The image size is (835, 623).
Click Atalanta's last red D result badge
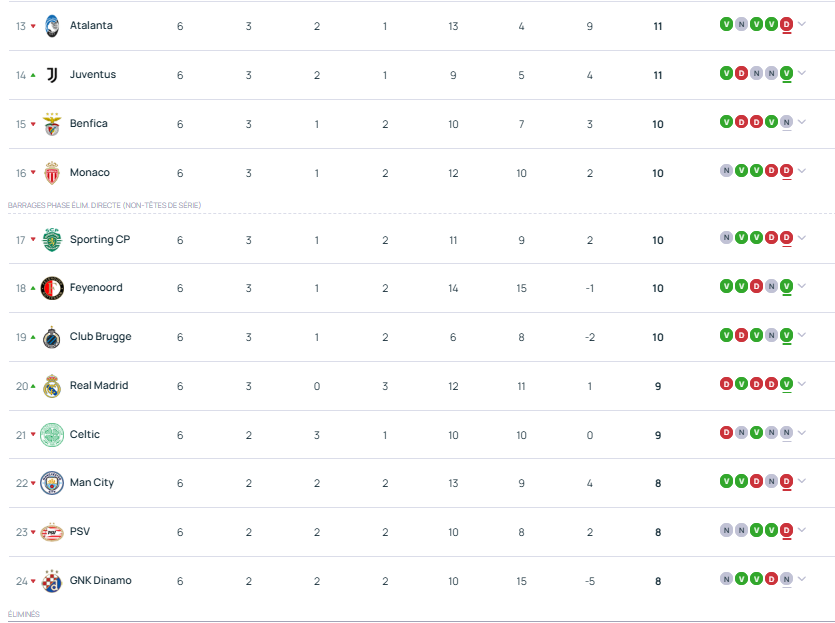click(786, 24)
